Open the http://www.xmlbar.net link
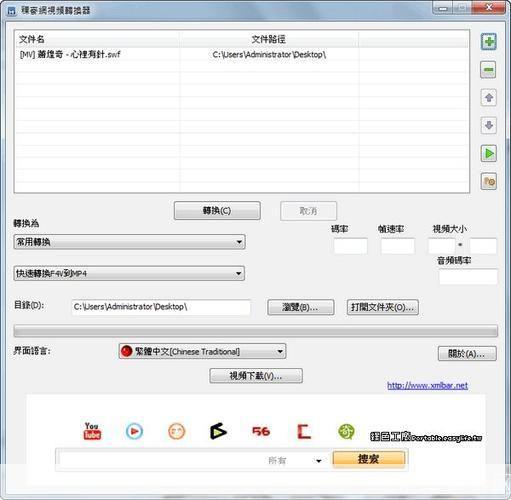 point(427,386)
